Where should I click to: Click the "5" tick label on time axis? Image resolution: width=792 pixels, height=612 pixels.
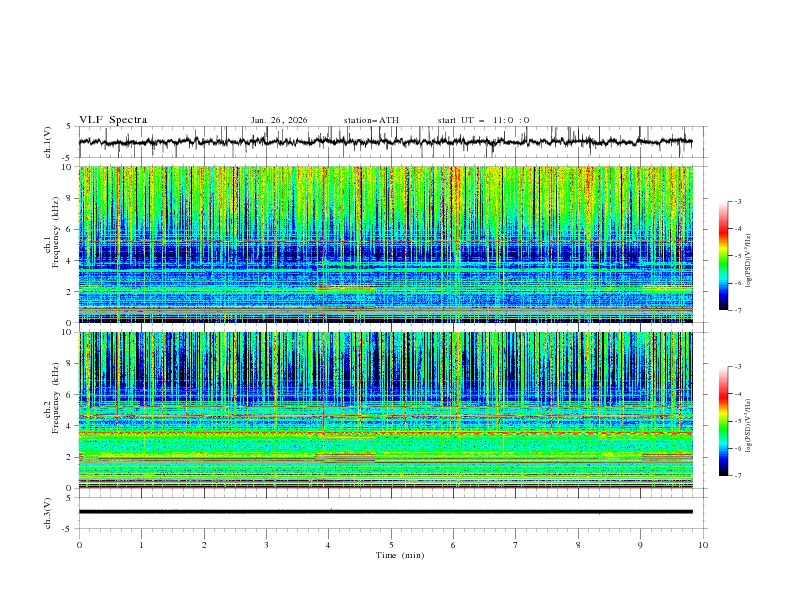coord(391,545)
